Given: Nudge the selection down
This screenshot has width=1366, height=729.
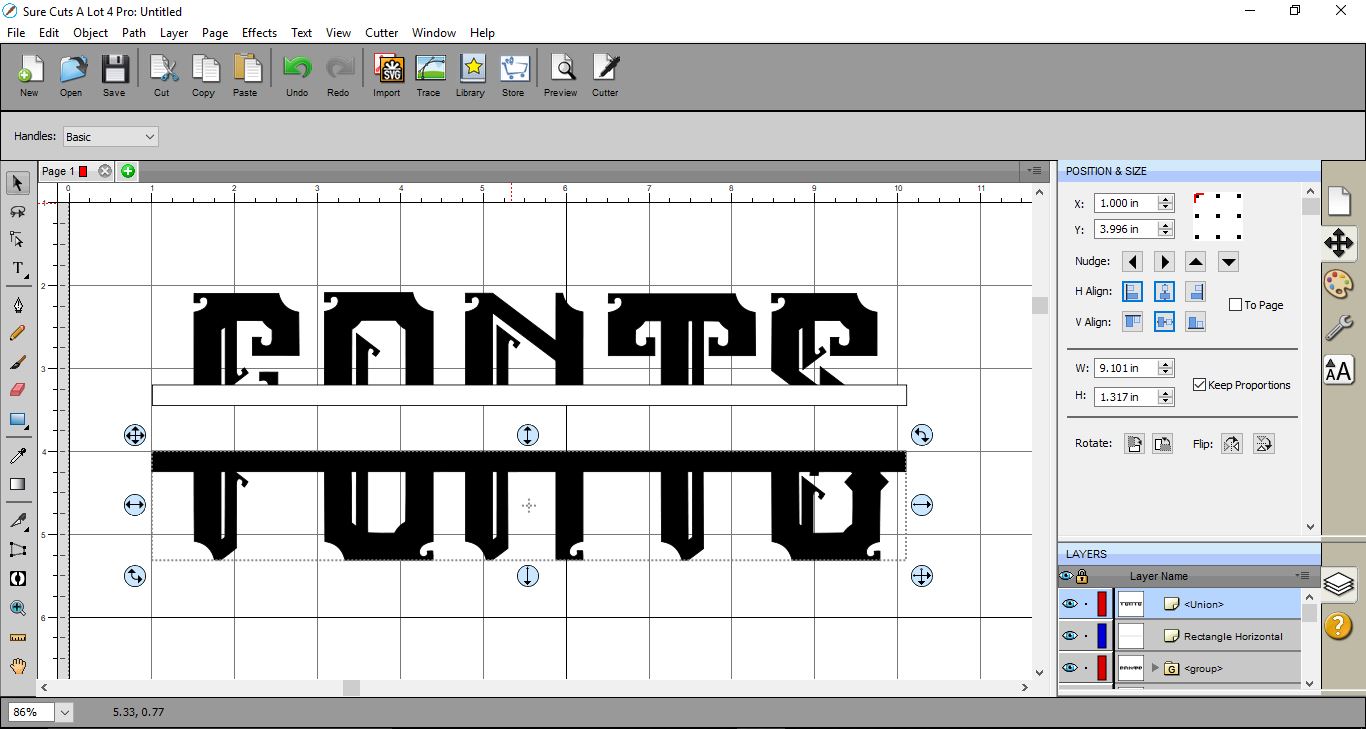Looking at the screenshot, I should pyautogui.click(x=1229, y=262).
